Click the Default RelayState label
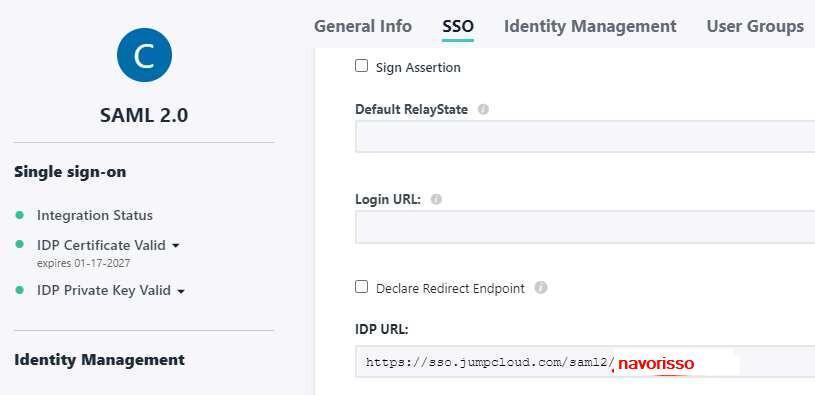Screen dimensions: 815x395 [412, 110]
